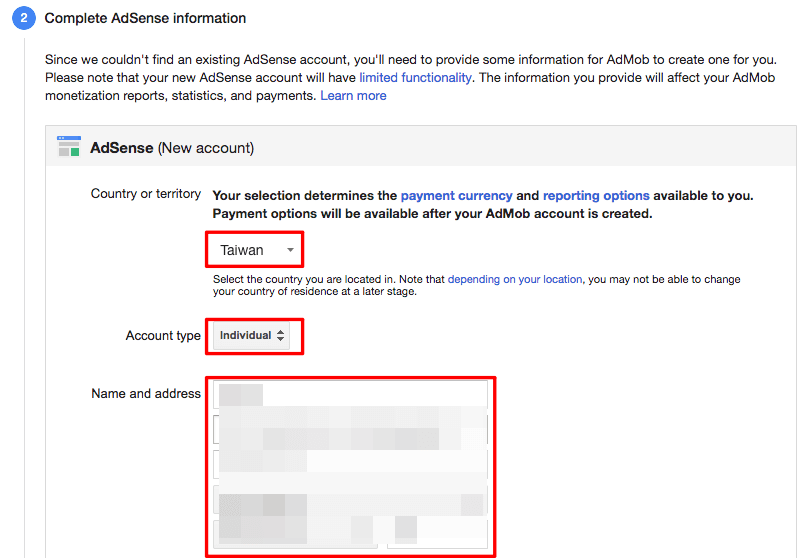This screenshot has width=811, height=558.
Task: Open the 'reporting options' link
Action: point(596,195)
